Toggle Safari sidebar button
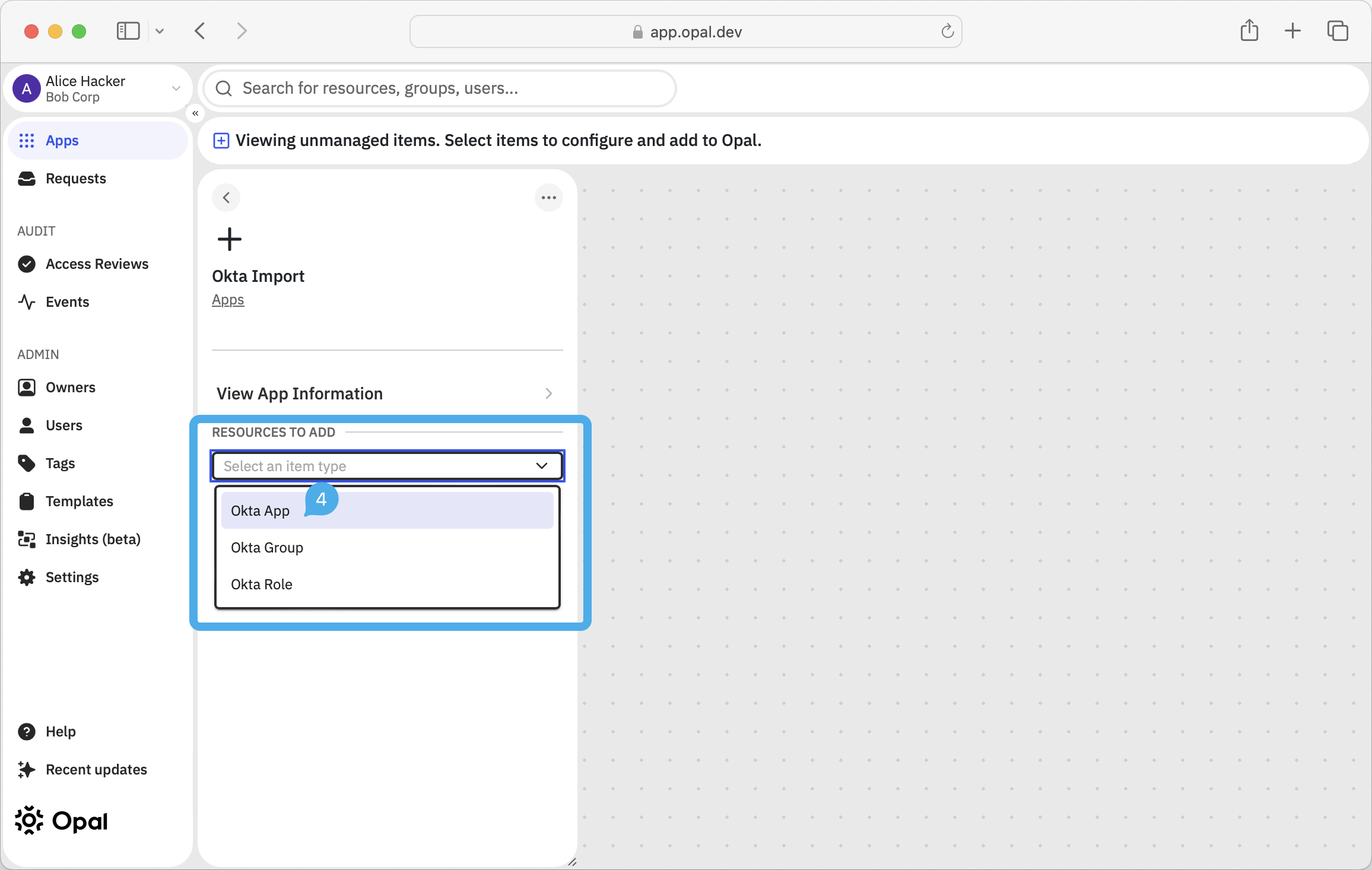1372x870 pixels. click(x=128, y=31)
